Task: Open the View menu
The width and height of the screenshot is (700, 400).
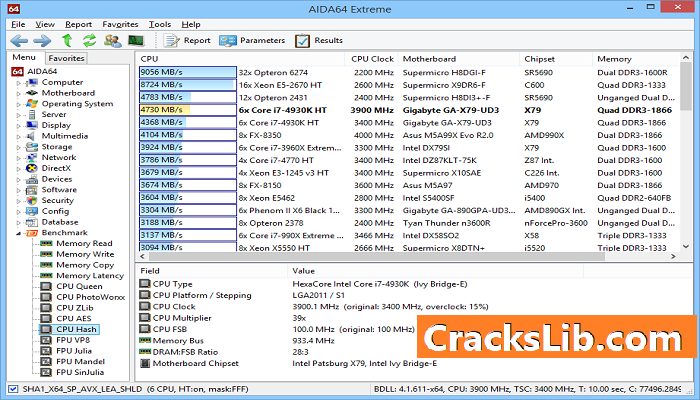Action: [45, 25]
